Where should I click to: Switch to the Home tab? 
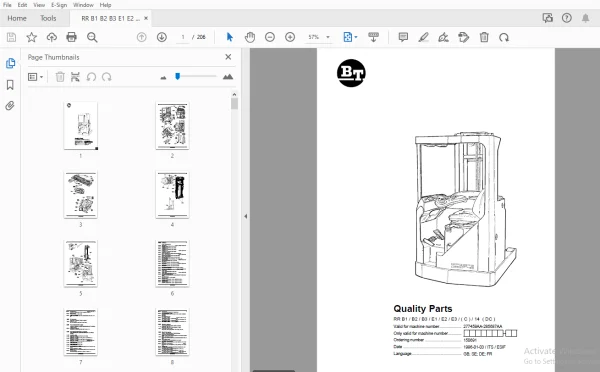point(17,18)
